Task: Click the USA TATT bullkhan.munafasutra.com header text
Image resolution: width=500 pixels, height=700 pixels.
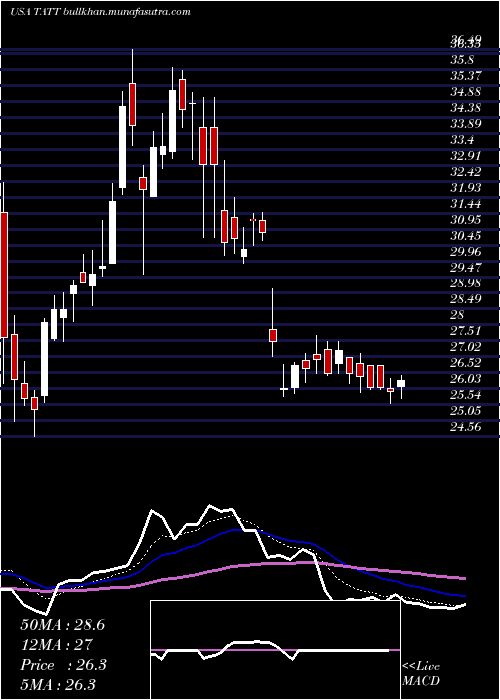Action: click(x=100, y=12)
